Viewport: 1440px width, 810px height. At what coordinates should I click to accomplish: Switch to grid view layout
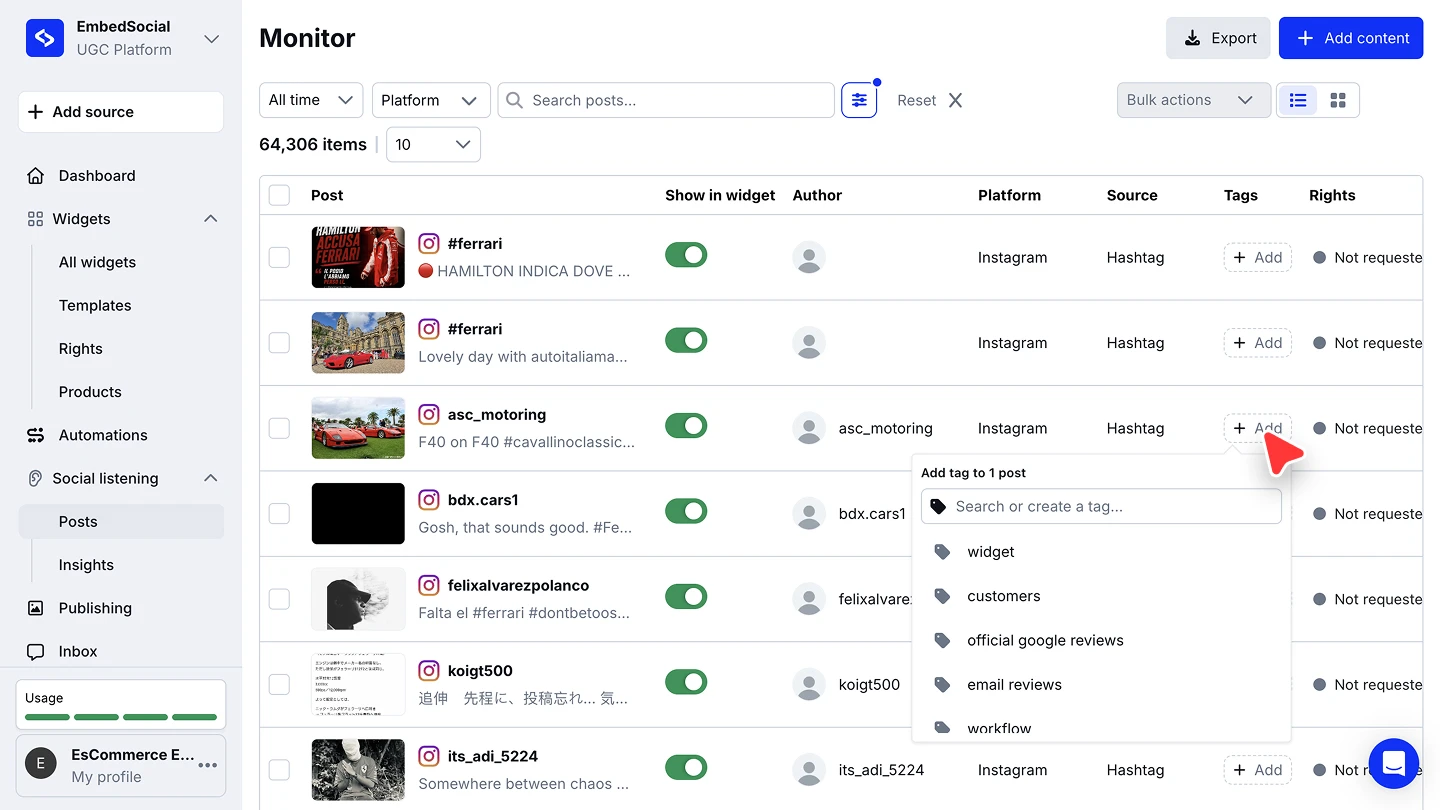(x=1338, y=100)
